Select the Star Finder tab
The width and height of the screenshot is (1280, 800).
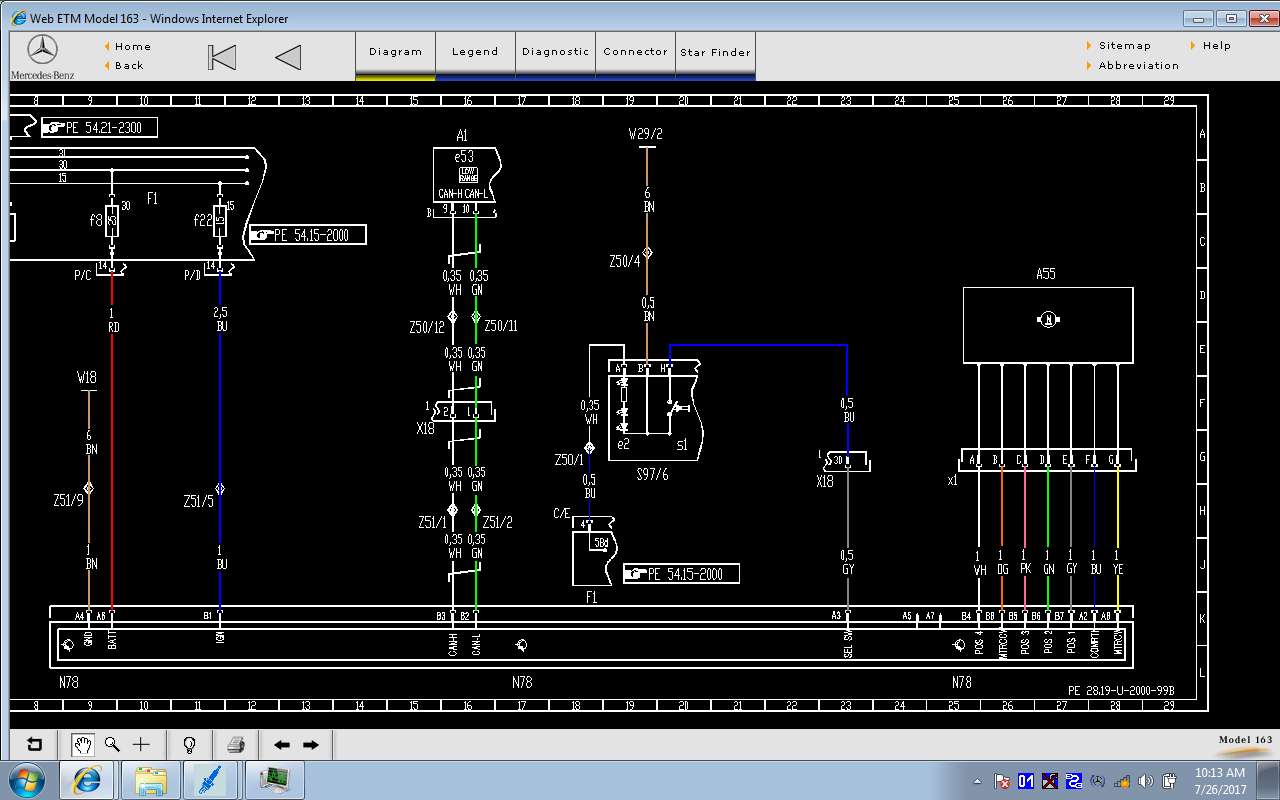pyautogui.click(x=715, y=52)
